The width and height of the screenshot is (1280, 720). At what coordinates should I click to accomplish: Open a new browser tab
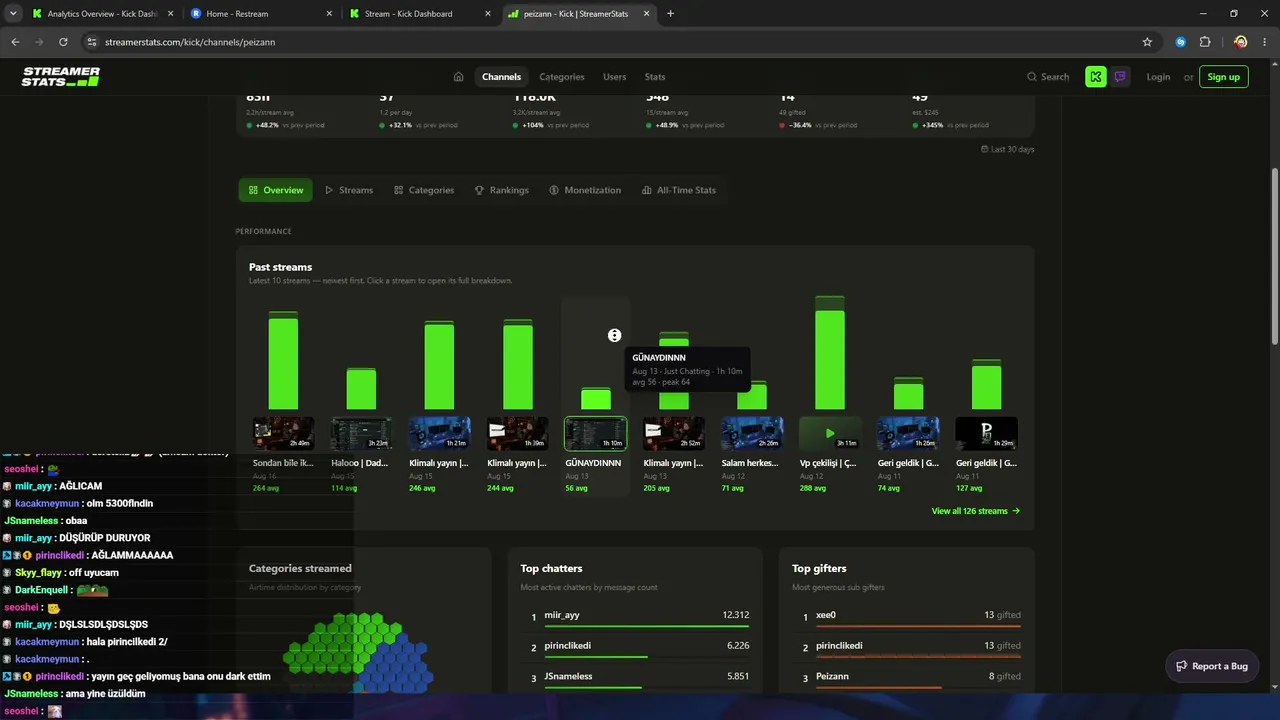coord(670,14)
